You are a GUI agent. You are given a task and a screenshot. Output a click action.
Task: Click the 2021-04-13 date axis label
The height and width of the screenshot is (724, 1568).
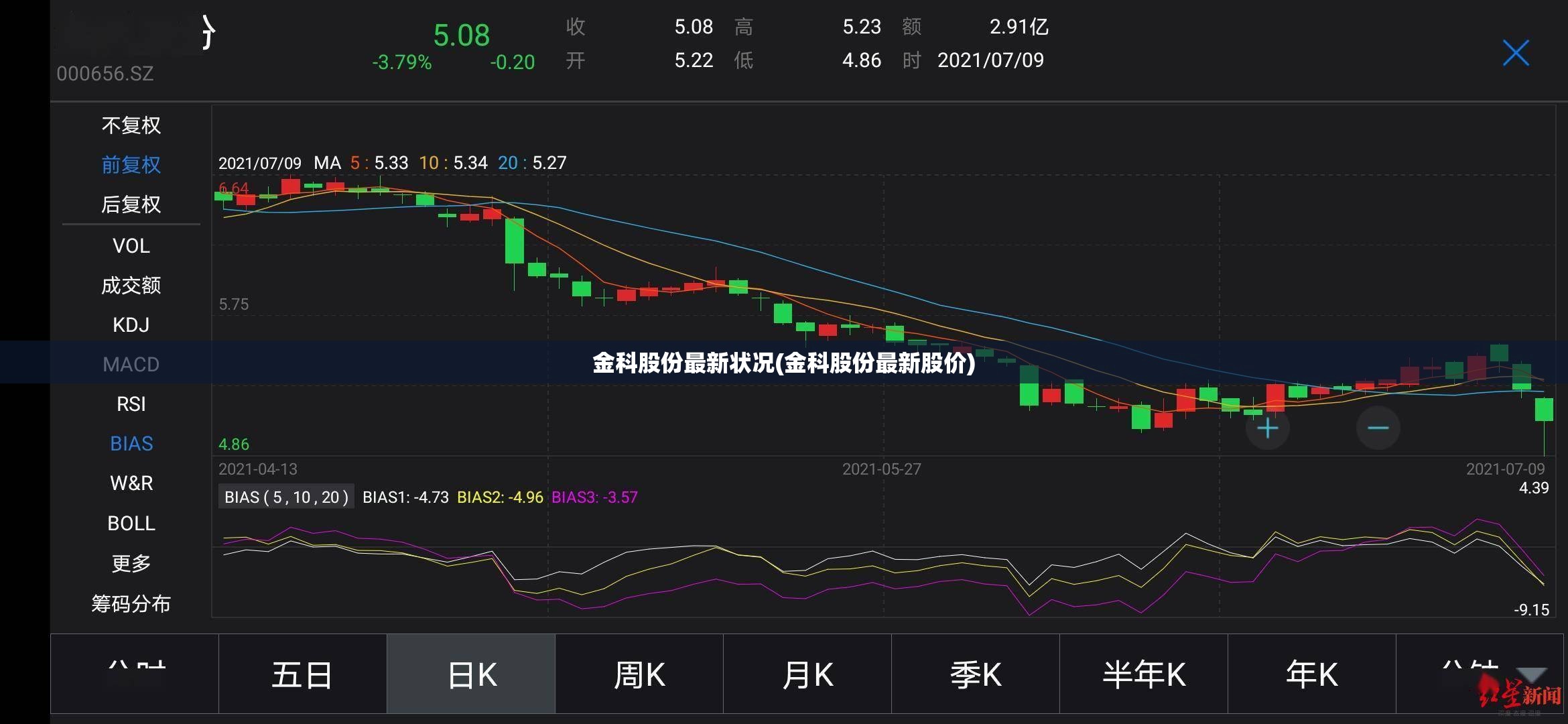(258, 469)
